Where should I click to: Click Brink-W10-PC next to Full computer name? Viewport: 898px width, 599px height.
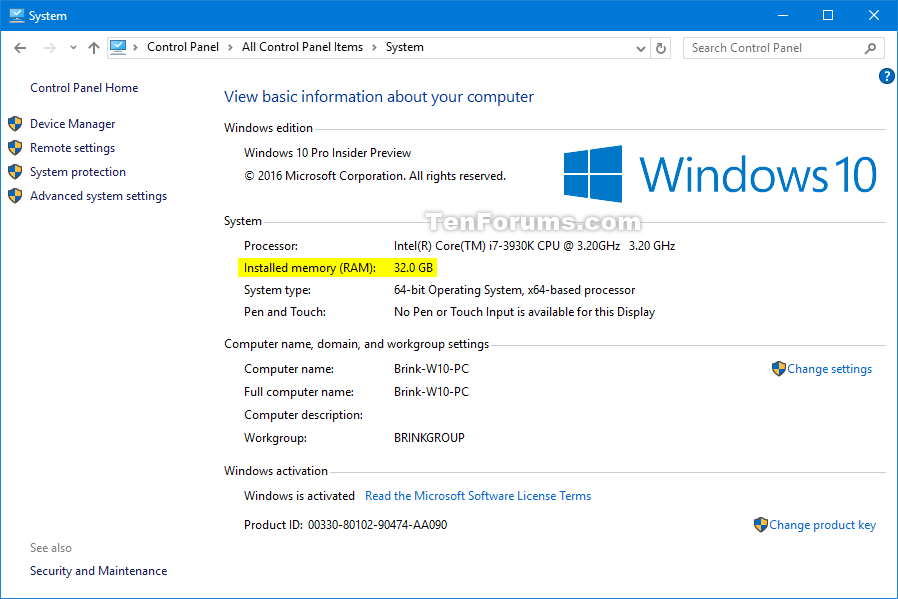click(431, 392)
